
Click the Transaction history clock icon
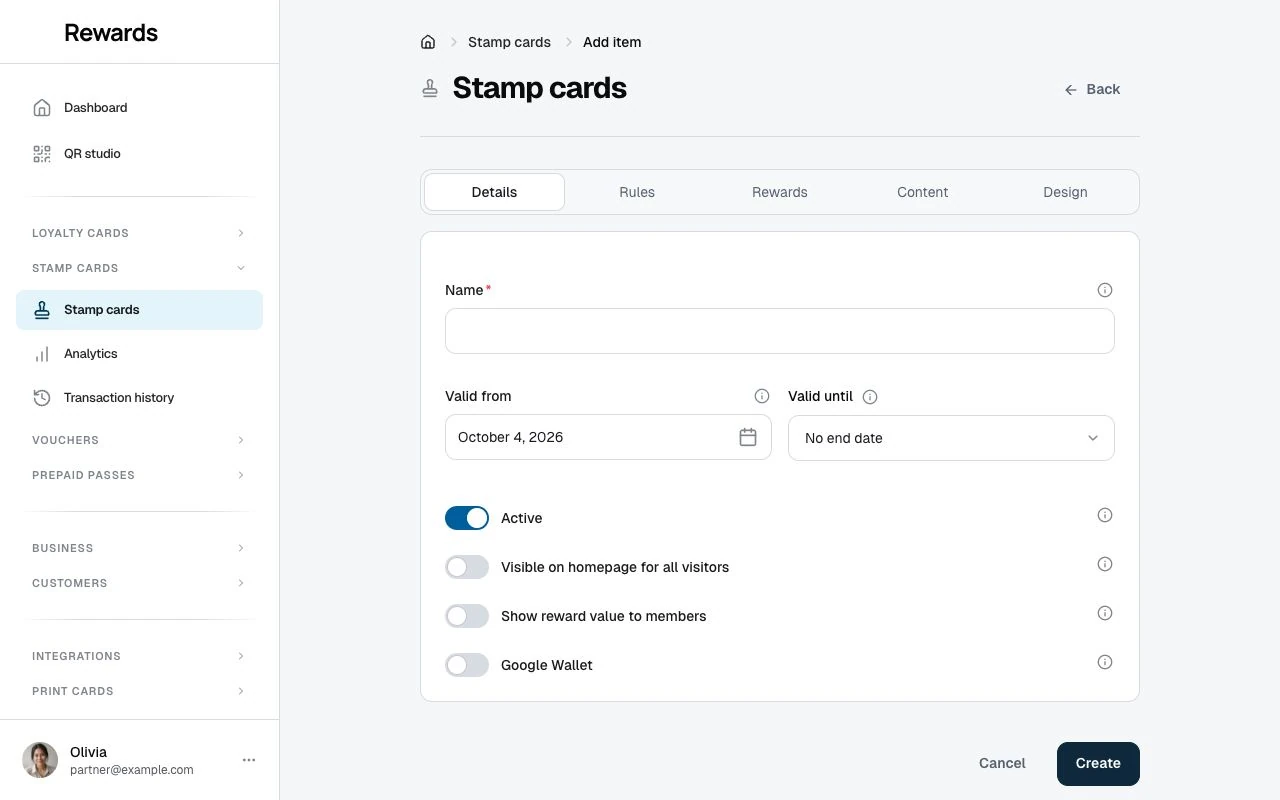[x=42, y=398]
